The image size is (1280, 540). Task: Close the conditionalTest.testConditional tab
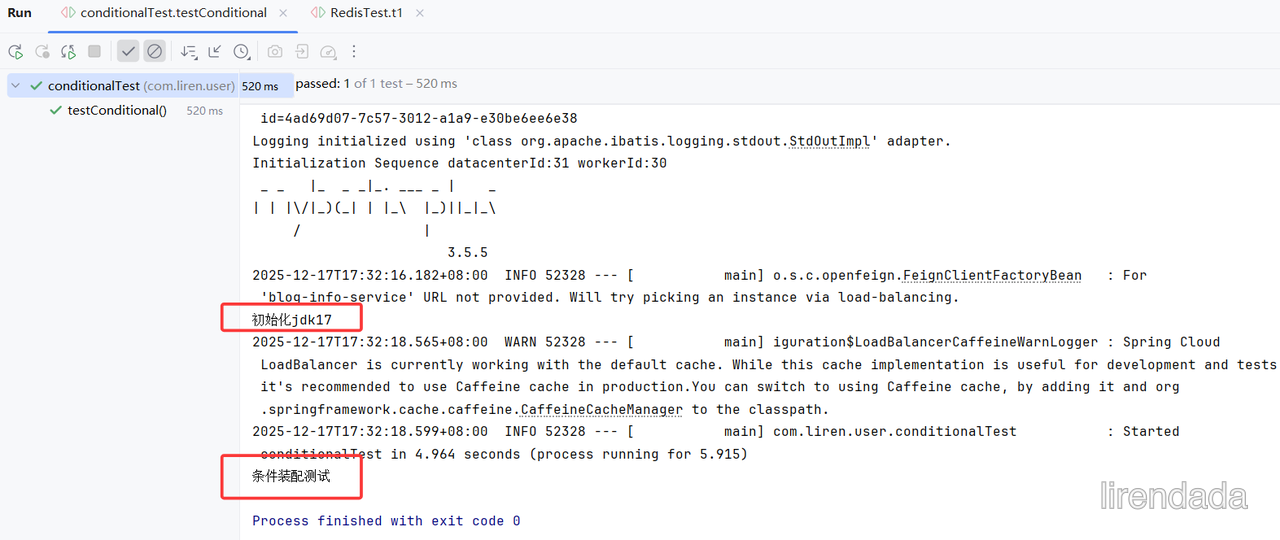click(x=284, y=13)
